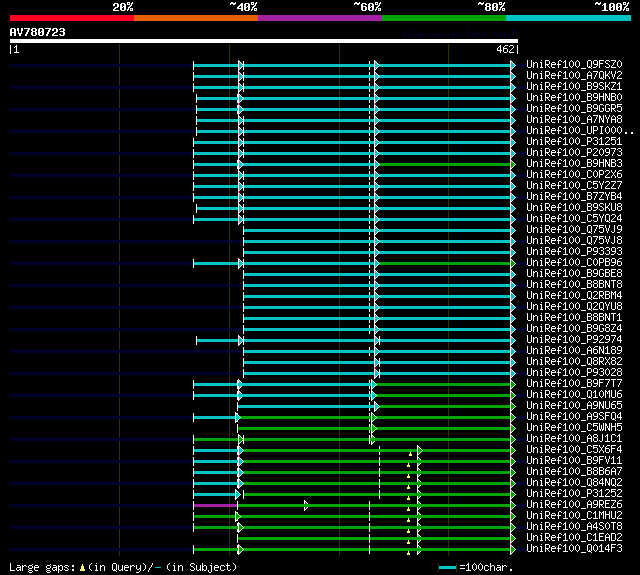Screen dimensions: 640x575
Task: Click the purple segment of A9REZ6 alignment
Action: click(x=216, y=506)
